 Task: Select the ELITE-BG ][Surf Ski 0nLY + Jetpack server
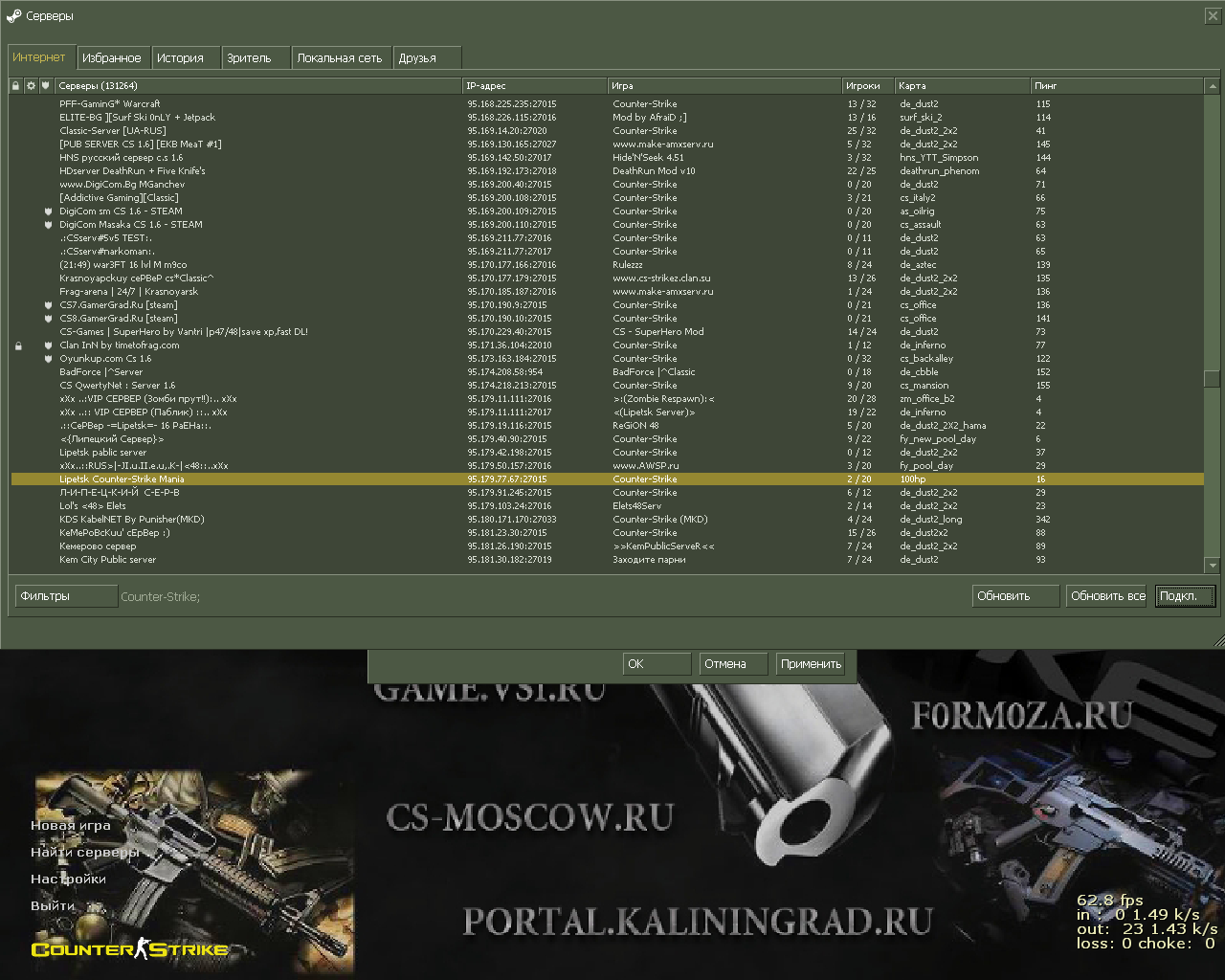pyautogui.click(x=608, y=118)
